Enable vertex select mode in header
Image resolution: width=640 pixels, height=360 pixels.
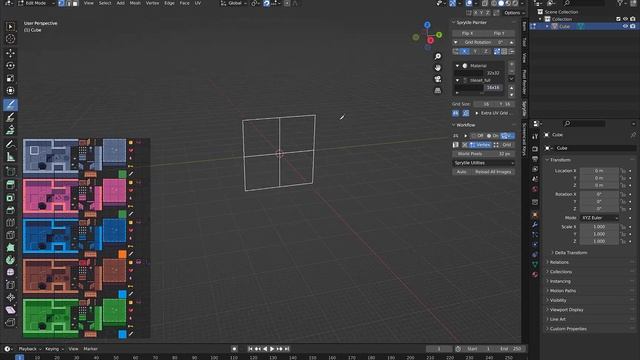click(61, 3)
